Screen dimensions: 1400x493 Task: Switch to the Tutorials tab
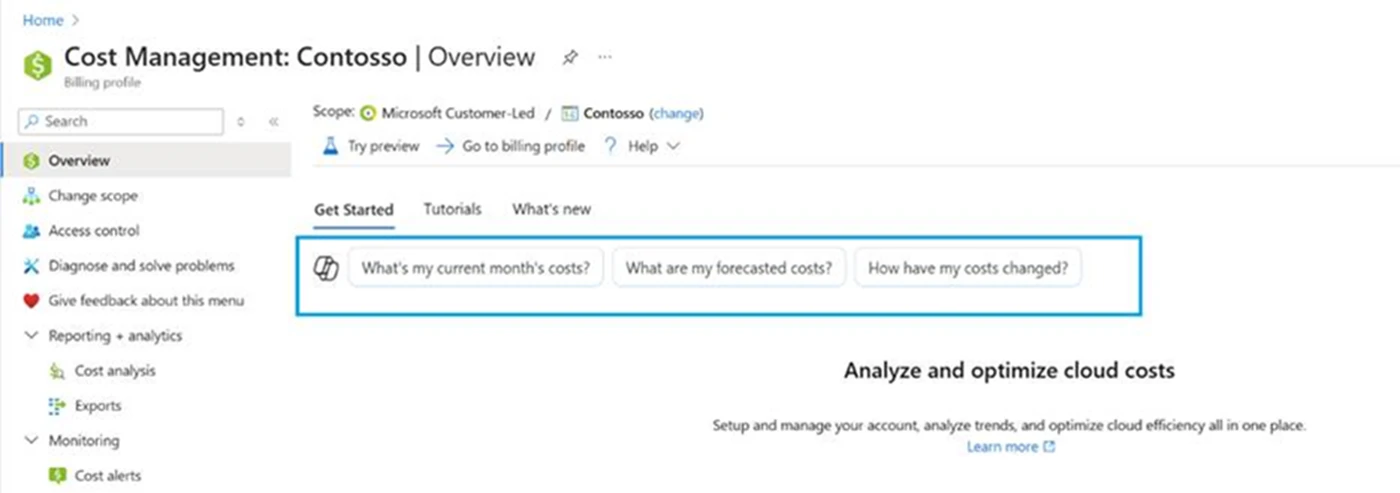[x=452, y=209]
